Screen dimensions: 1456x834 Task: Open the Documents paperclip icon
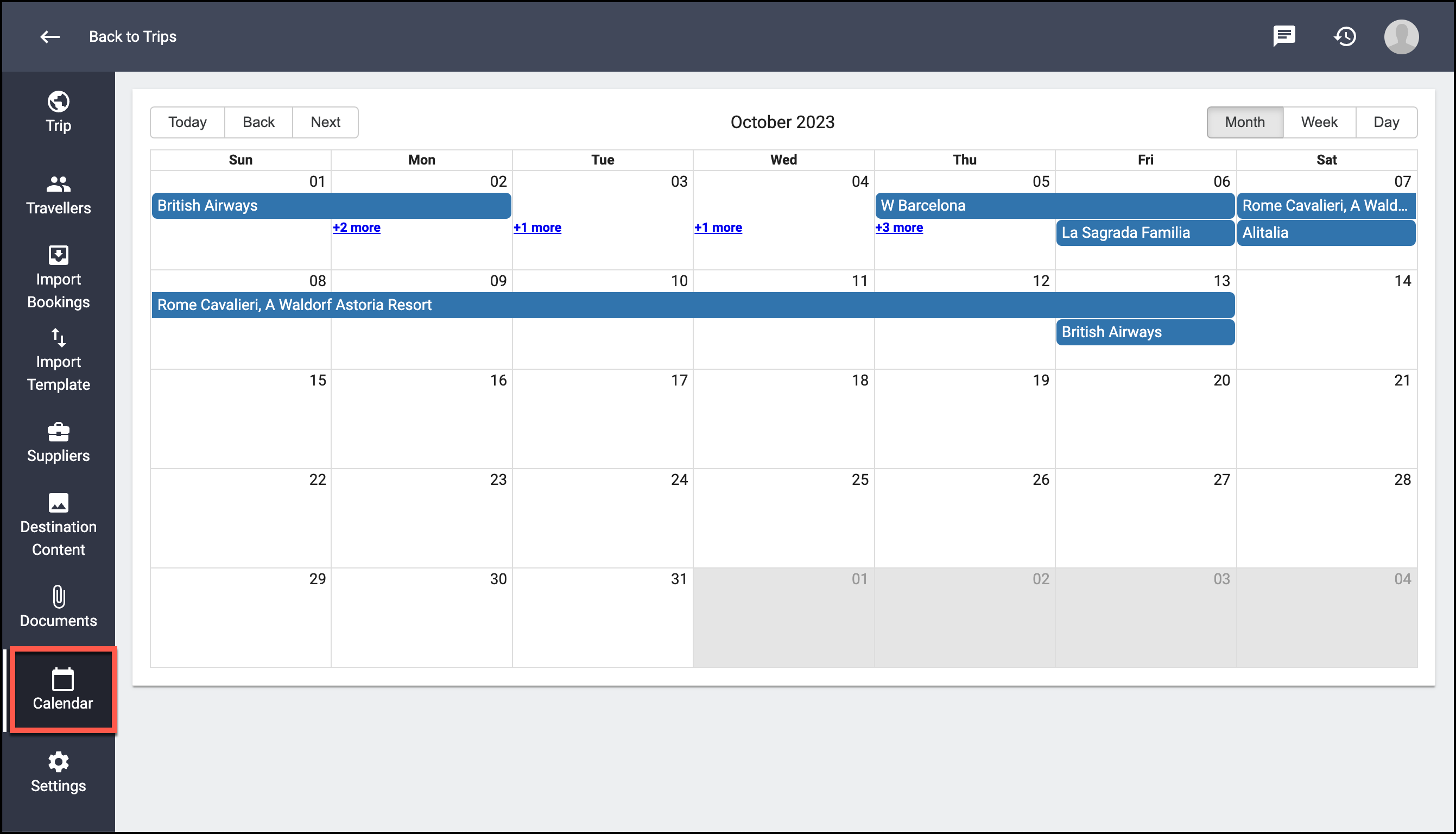[x=59, y=597]
